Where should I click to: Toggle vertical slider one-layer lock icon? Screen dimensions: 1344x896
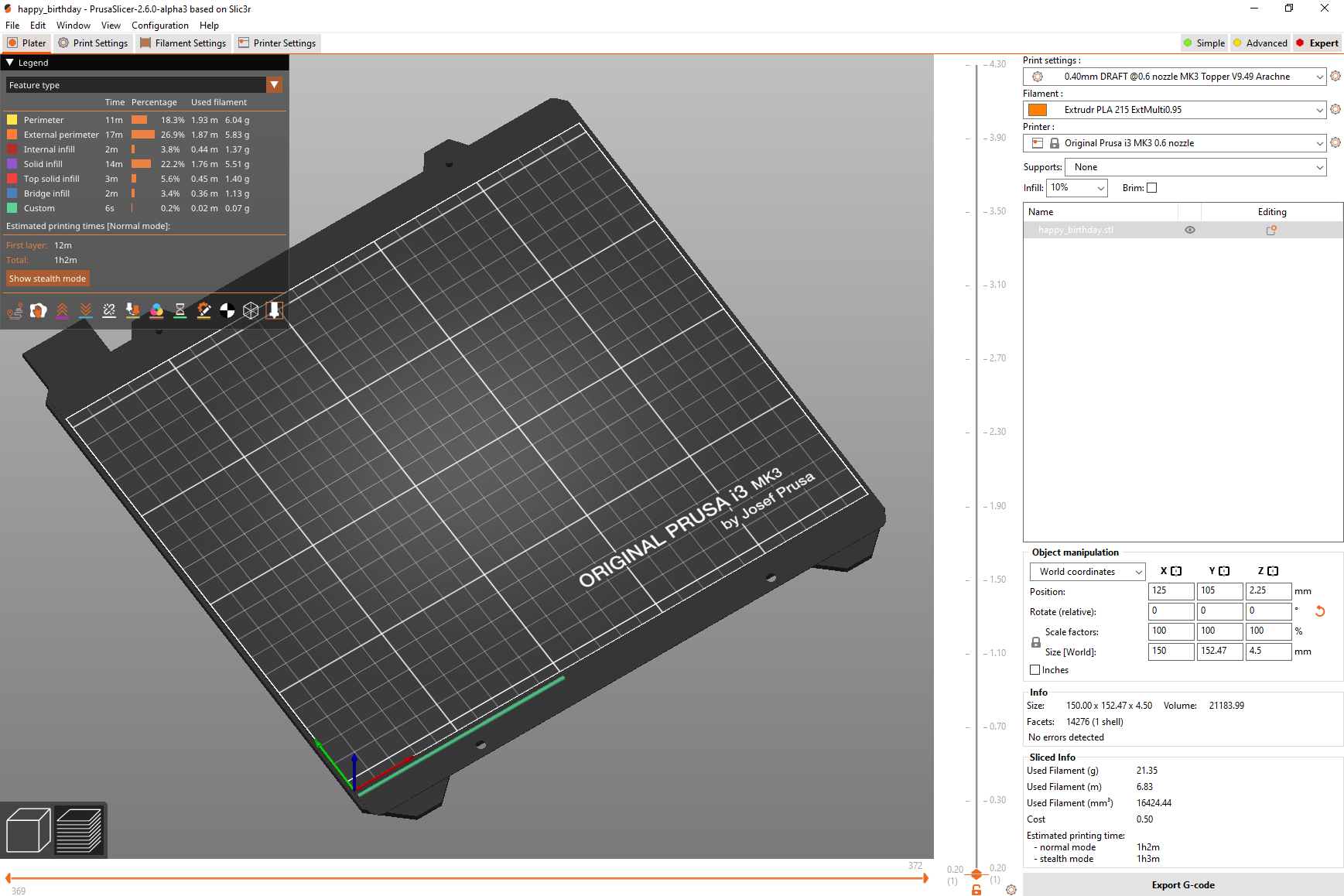click(x=976, y=890)
